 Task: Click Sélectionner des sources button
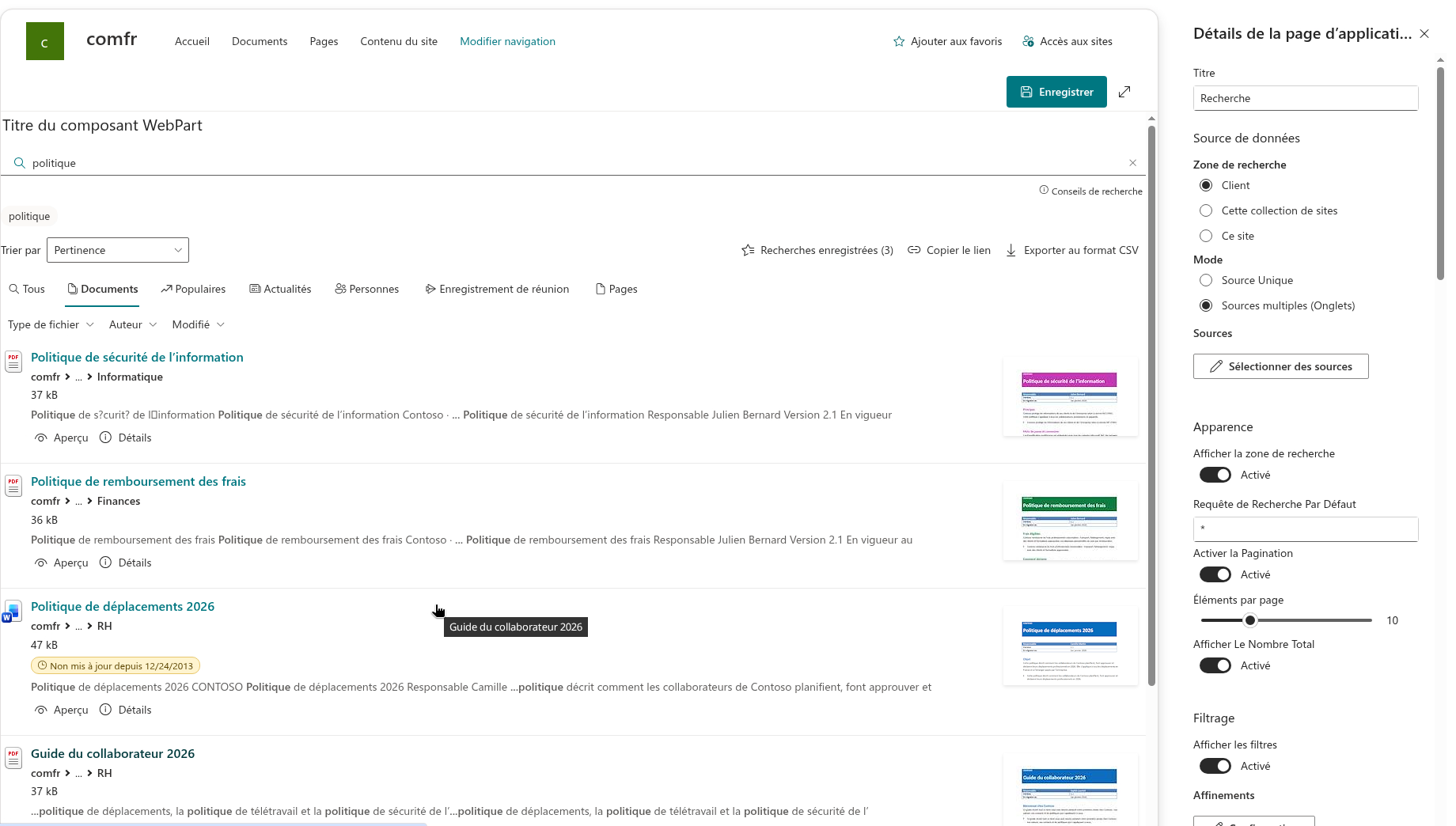coord(1281,366)
